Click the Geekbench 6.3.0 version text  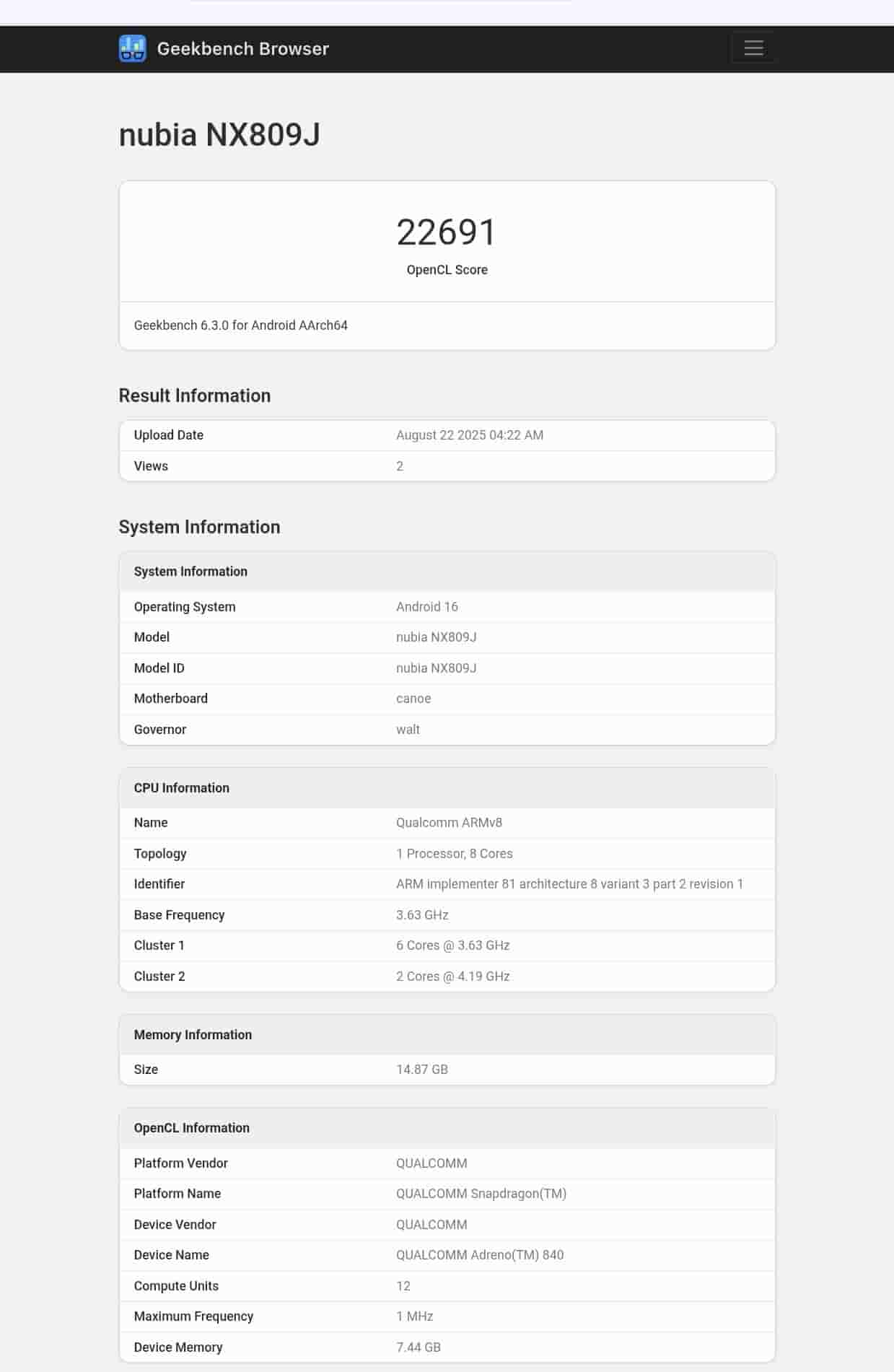(x=240, y=325)
